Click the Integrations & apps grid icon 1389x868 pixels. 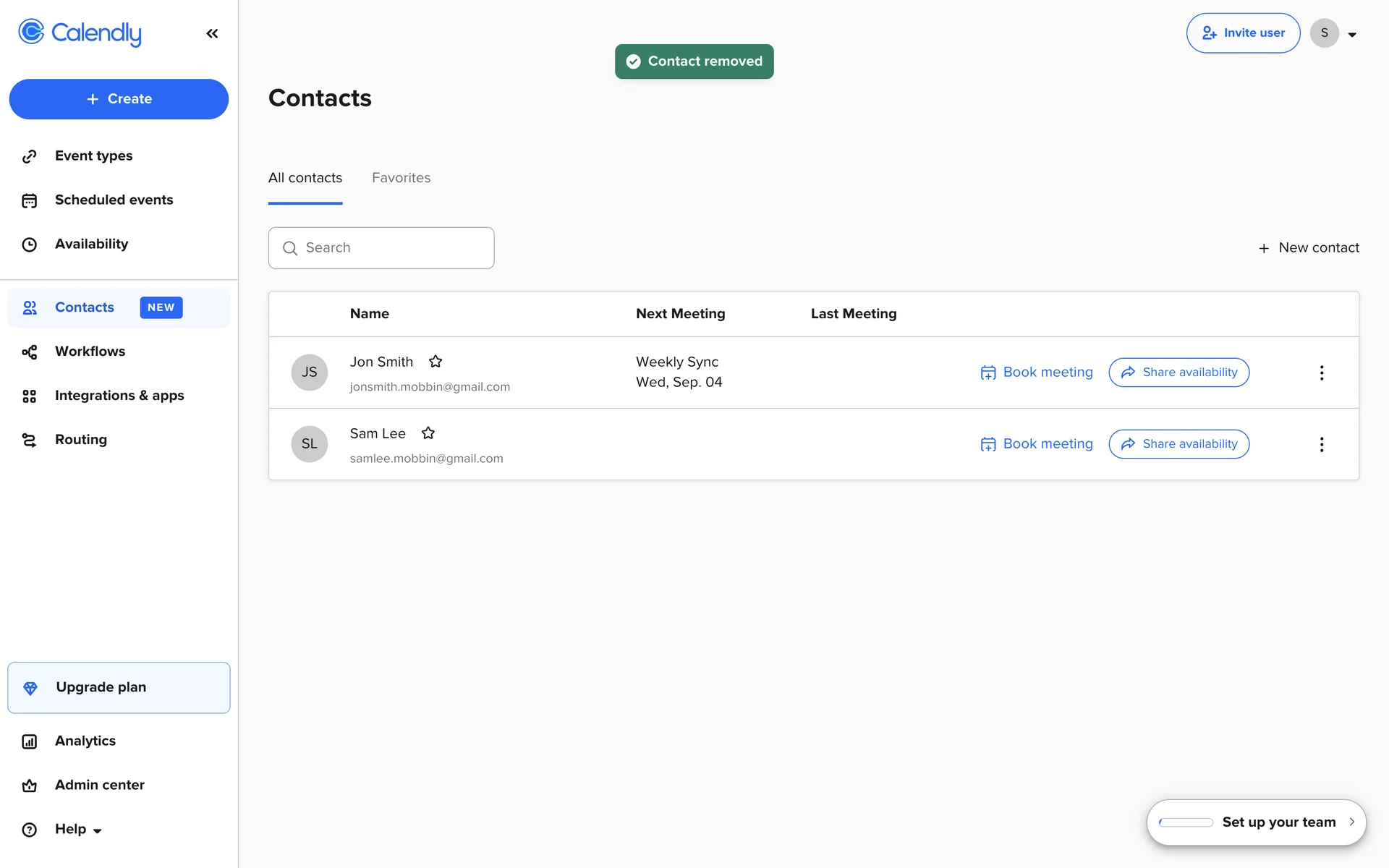tap(30, 396)
